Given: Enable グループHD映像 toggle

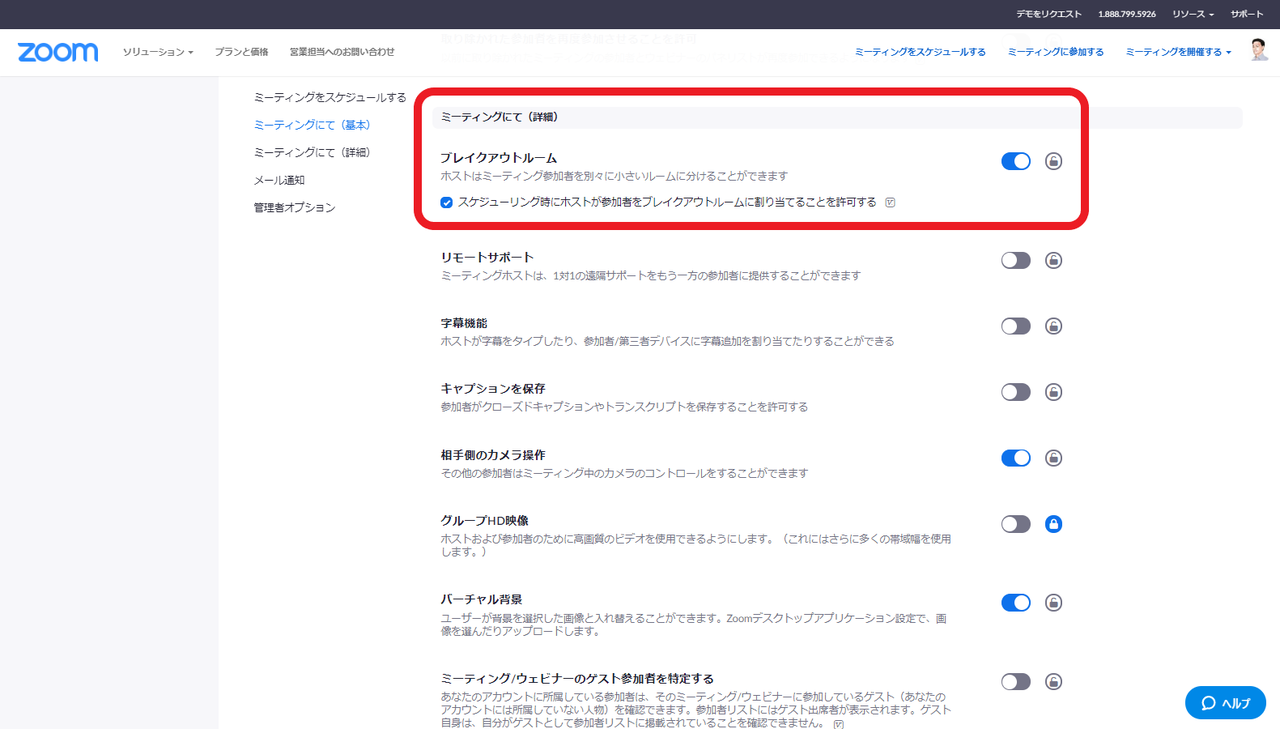Looking at the screenshot, I should click(1016, 524).
